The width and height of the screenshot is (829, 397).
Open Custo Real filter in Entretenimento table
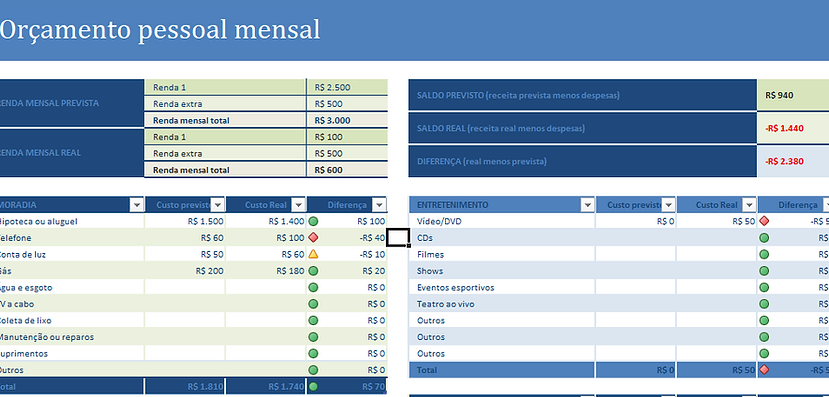[x=750, y=205]
